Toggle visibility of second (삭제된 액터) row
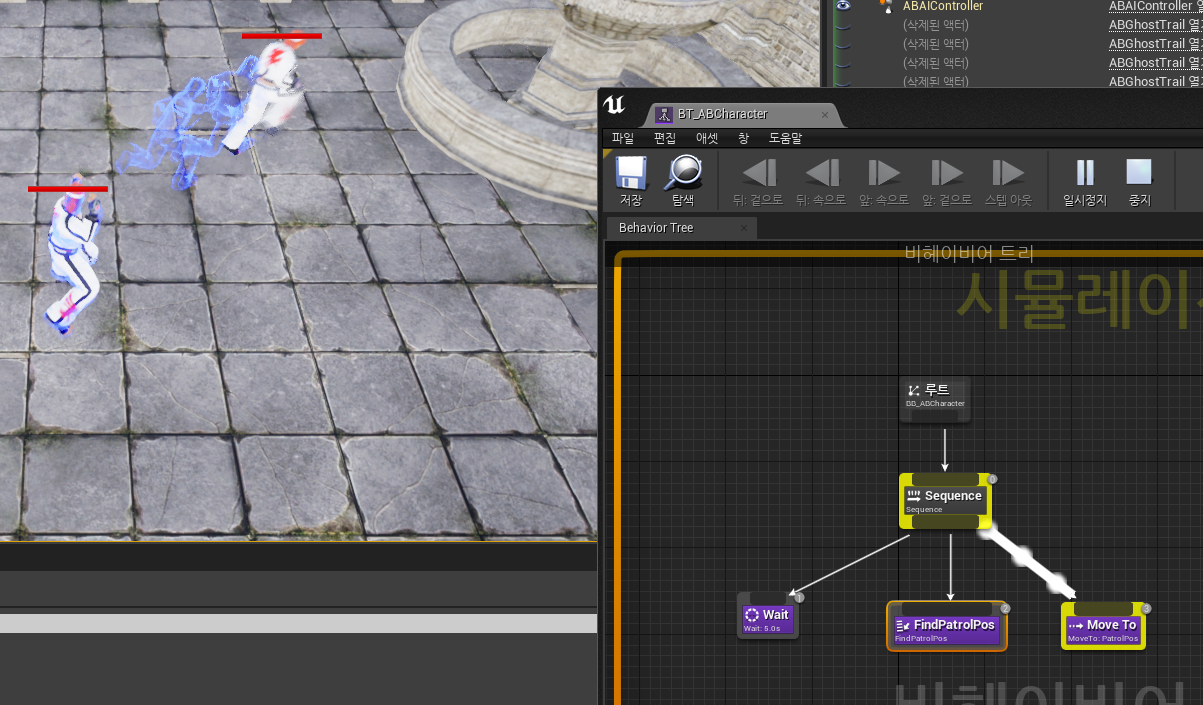The height and width of the screenshot is (705, 1203). click(x=843, y=44)
